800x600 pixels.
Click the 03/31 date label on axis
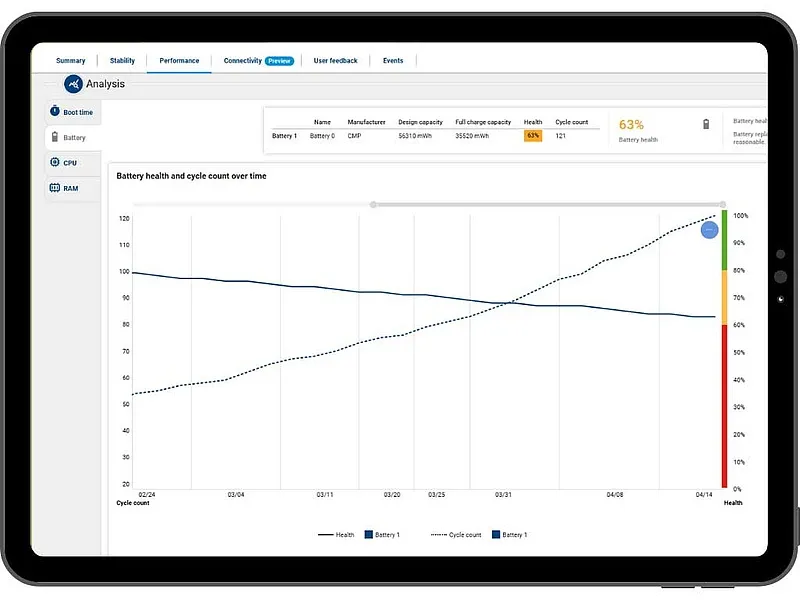tap(503, 495)
